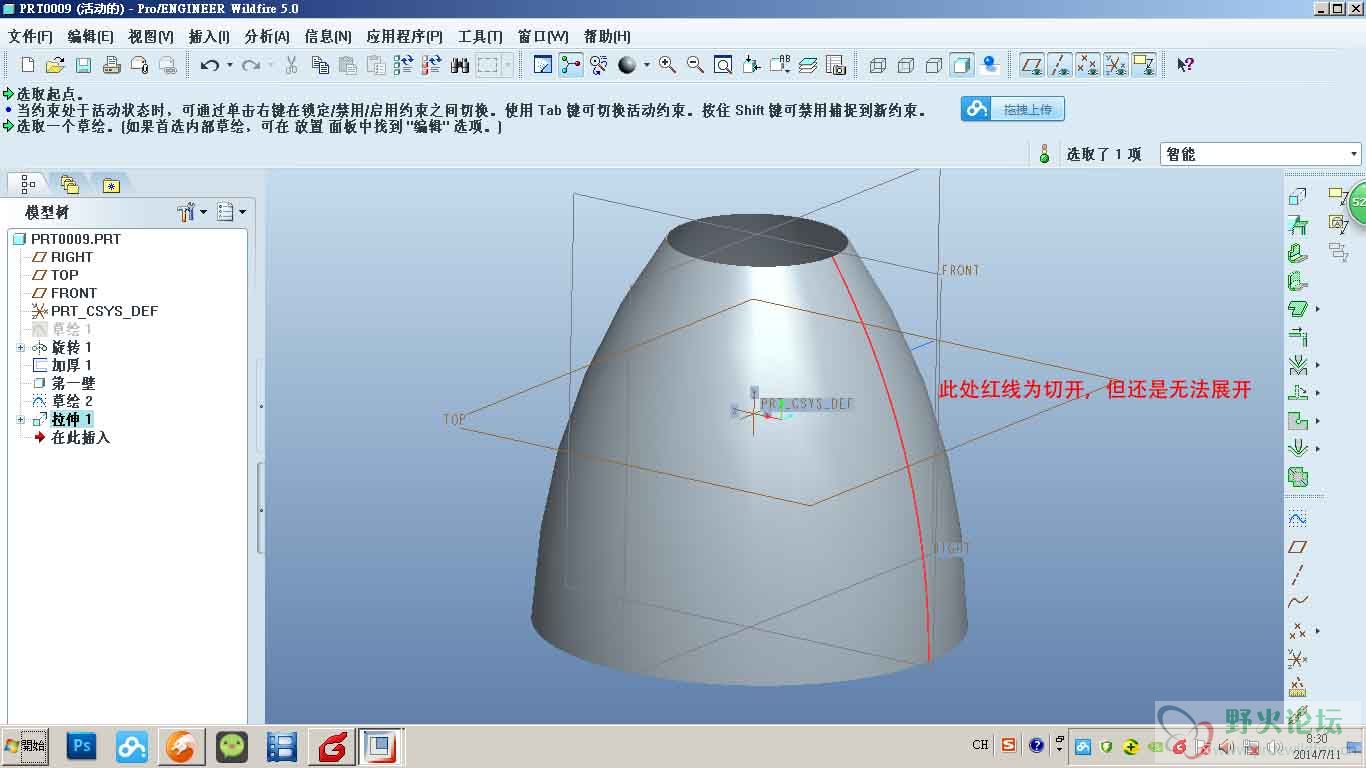This screenshot has width=1366, height=768.
Task: Click the Datum Axis tool in right toolbar
Action: 1297,575
